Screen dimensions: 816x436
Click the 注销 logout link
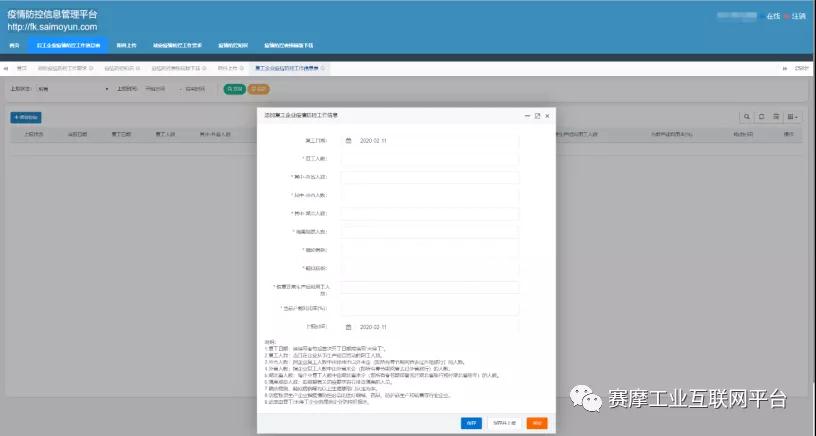[x=798, y=17]
